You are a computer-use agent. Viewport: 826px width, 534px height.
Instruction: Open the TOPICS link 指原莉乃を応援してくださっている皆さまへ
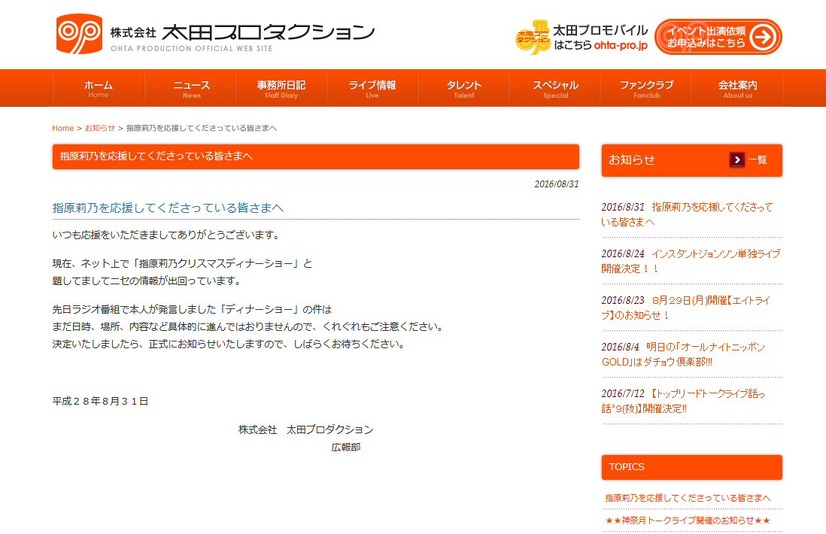[x=687, y=498]
